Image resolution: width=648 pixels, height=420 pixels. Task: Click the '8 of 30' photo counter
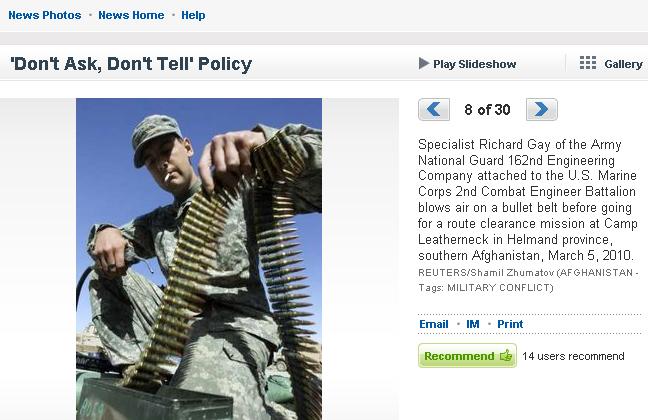click(488, 109)
